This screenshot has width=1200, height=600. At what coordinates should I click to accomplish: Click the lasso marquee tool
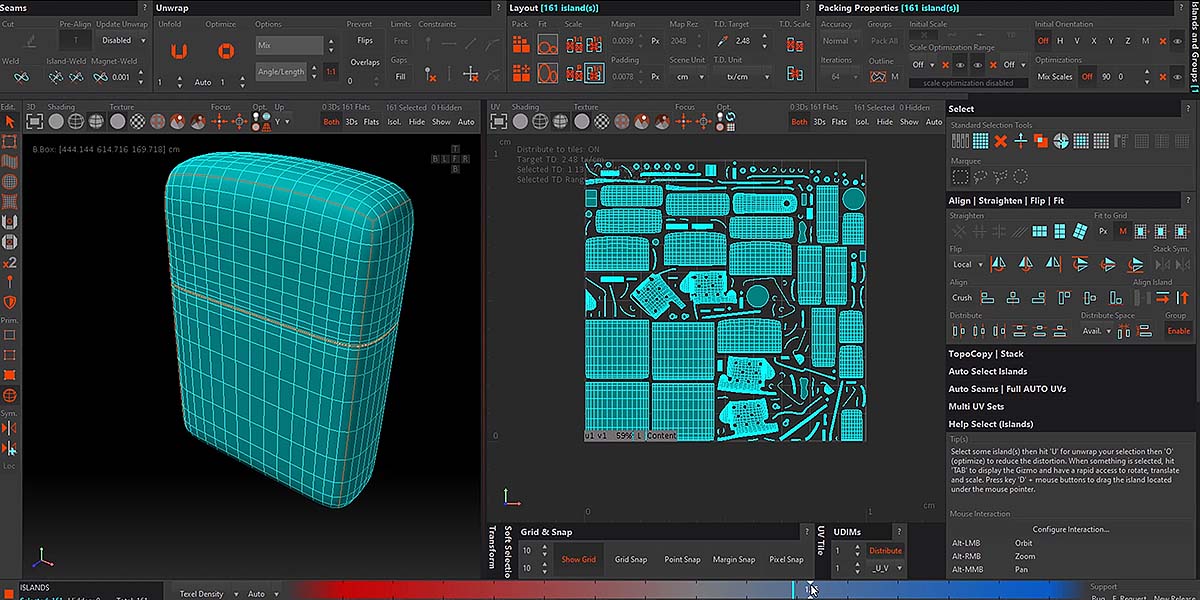tap(980, 177)
